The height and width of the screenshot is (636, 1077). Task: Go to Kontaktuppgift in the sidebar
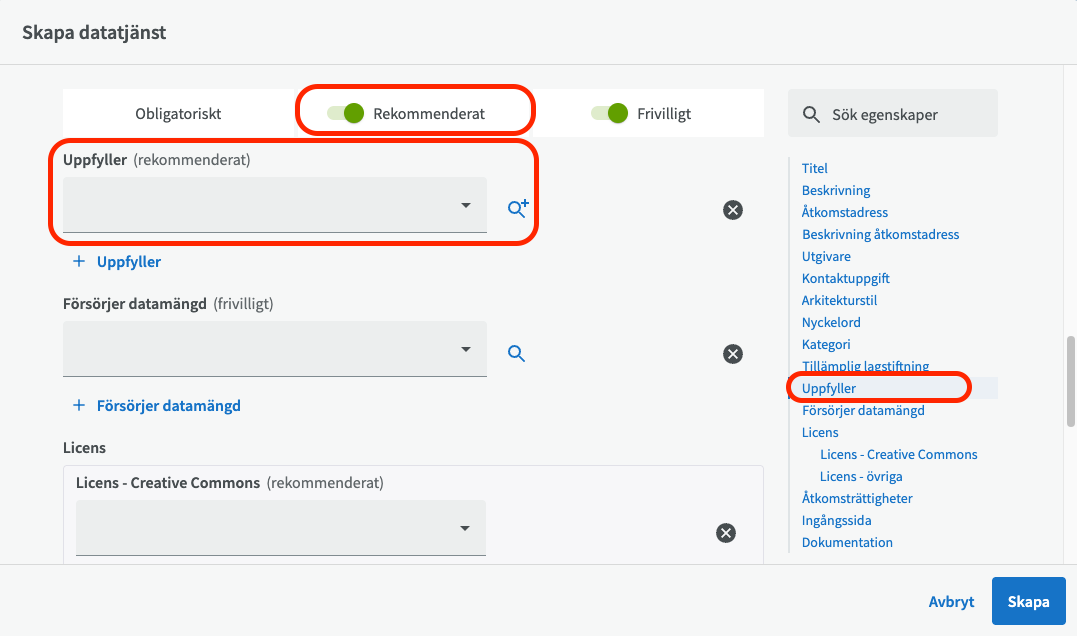coord(845,278)
